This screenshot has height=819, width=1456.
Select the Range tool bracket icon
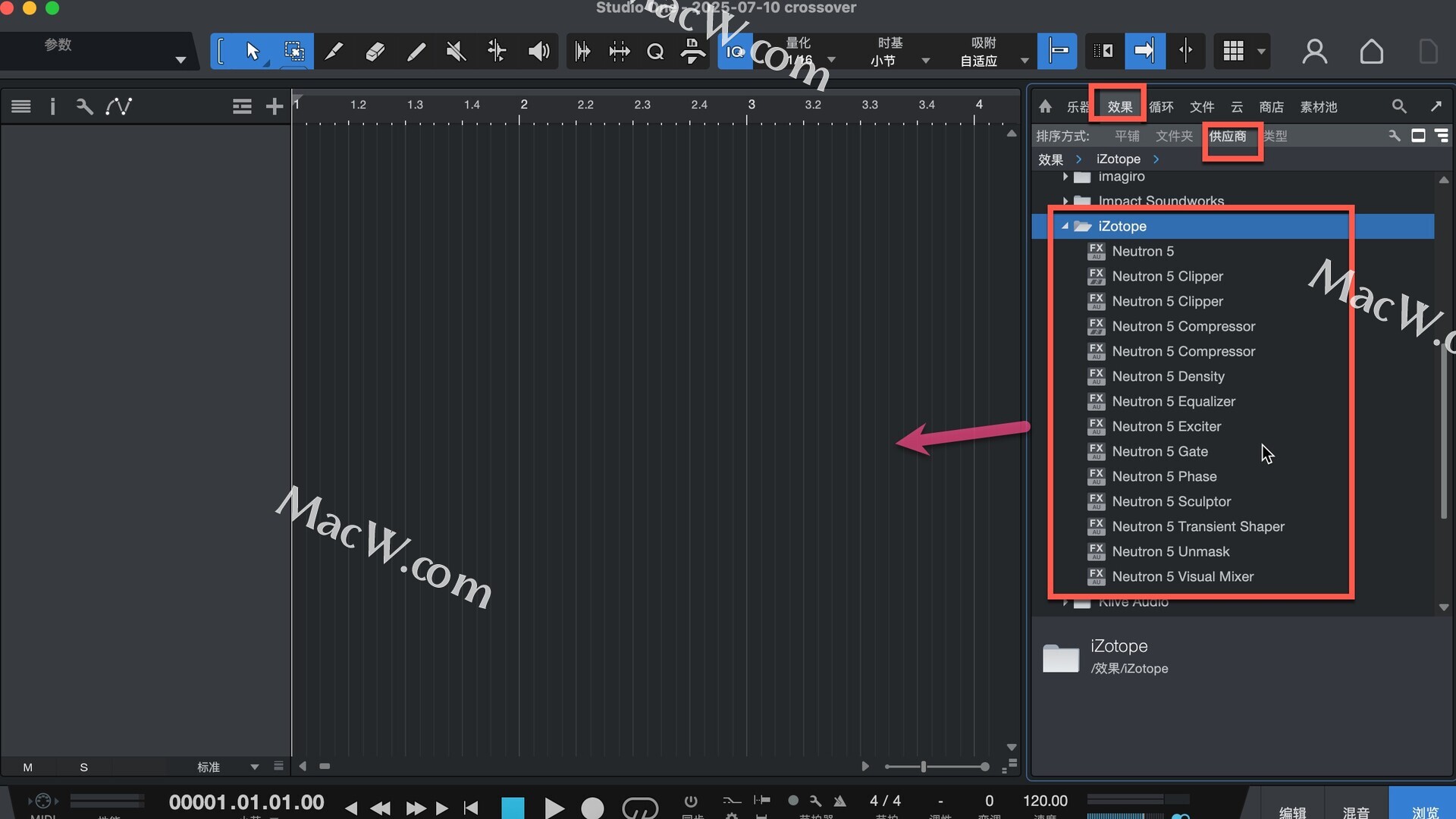(x=221, y=52)
